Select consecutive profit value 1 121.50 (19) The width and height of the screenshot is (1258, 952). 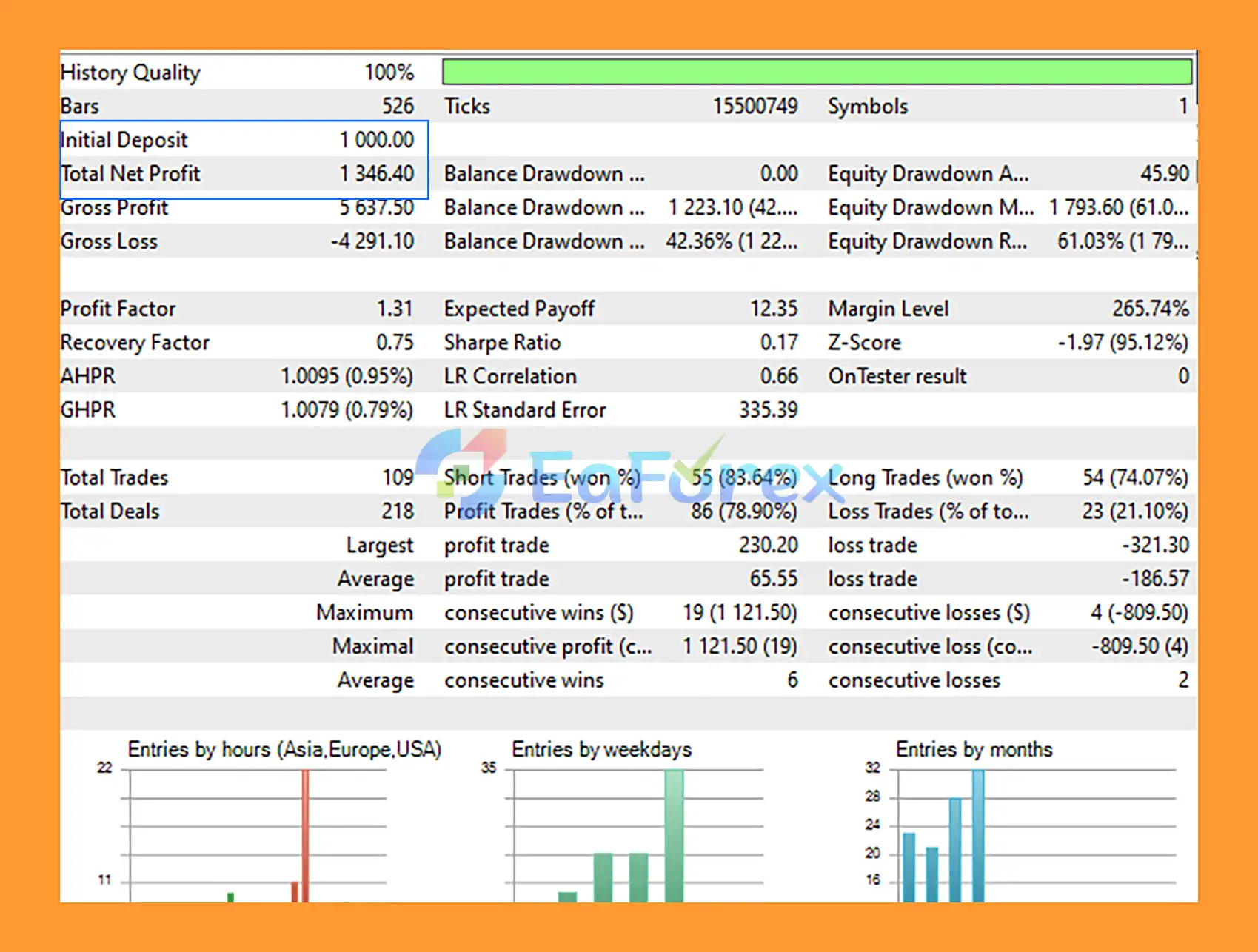[x=740, y=646]
